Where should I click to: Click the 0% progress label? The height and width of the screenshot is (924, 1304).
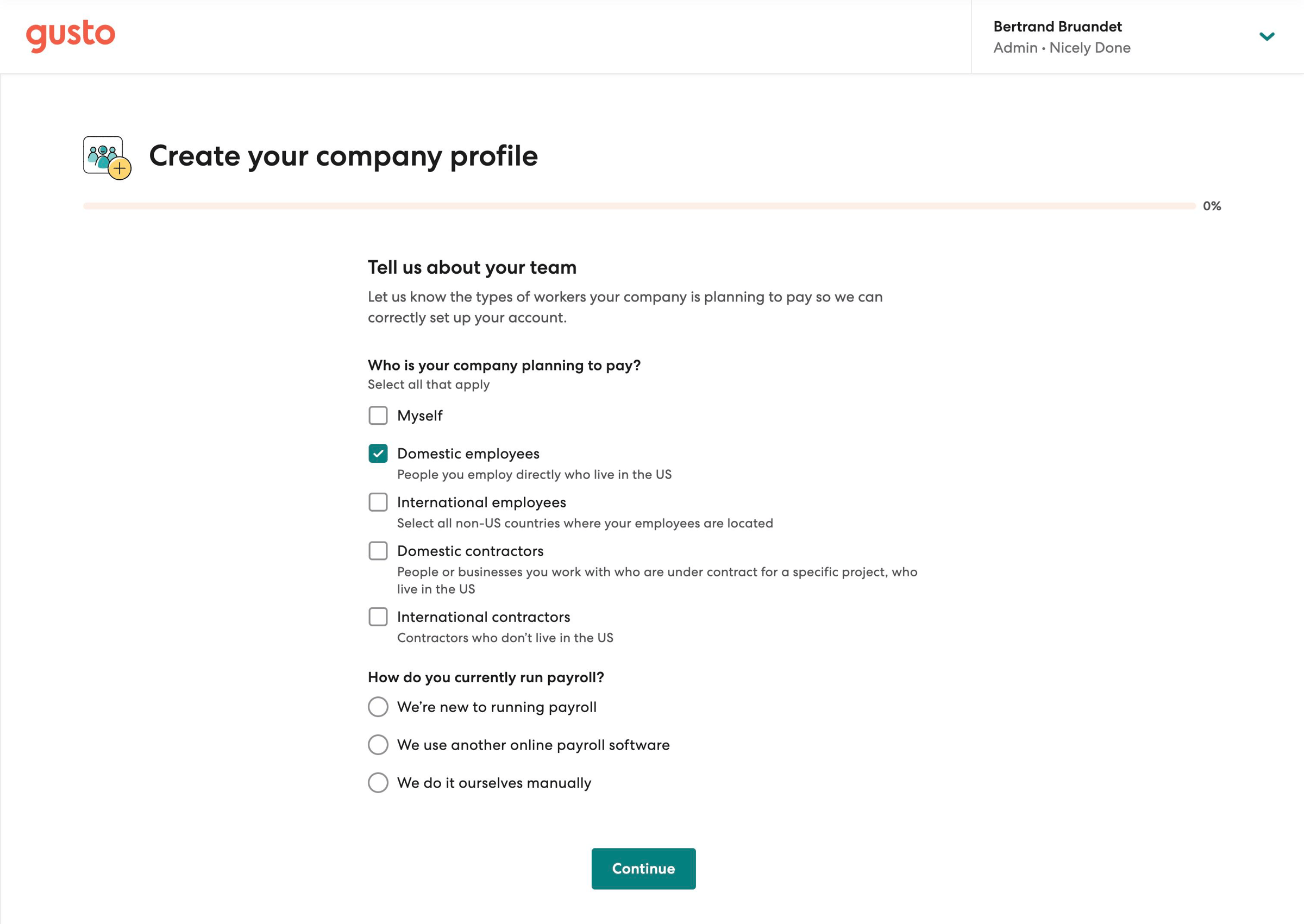pos(1212,206)
